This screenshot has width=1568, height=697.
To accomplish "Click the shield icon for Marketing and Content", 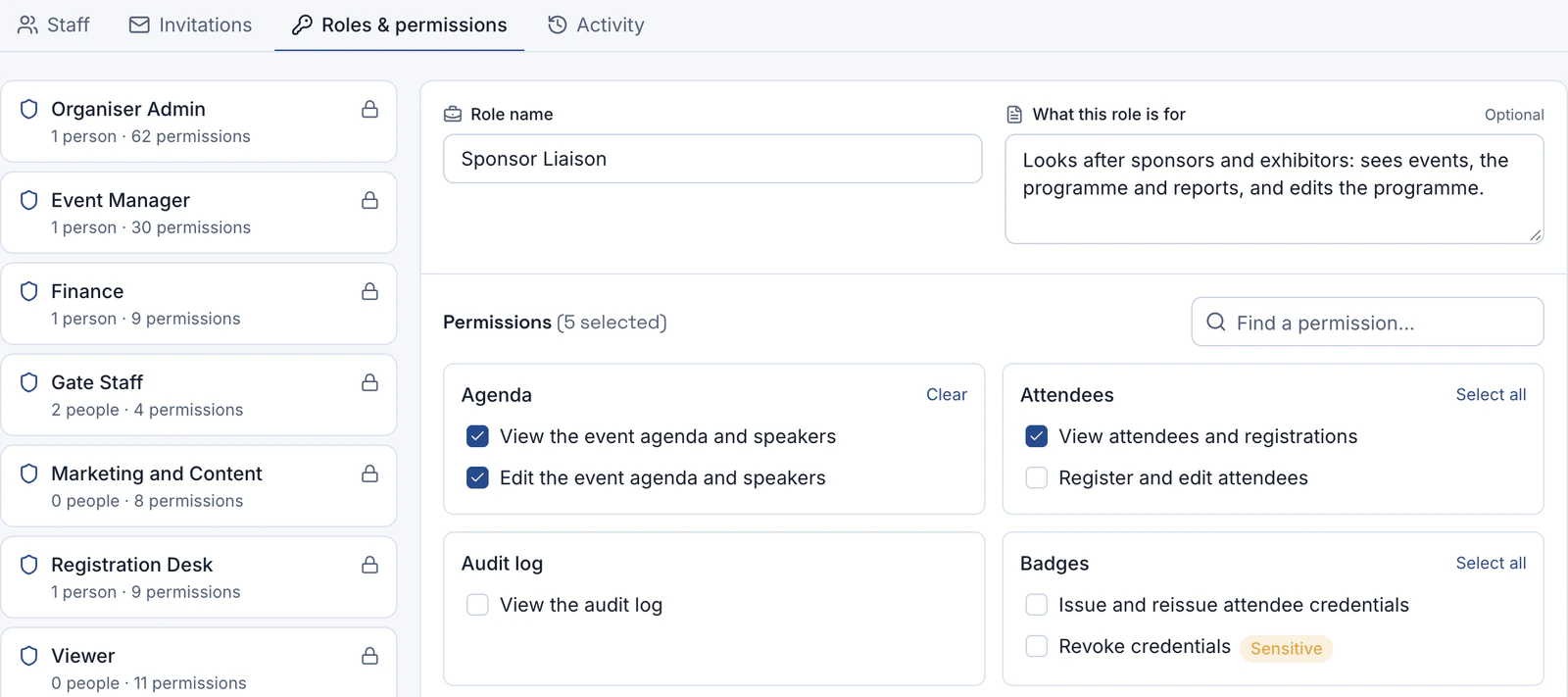I will click(29, 473).
